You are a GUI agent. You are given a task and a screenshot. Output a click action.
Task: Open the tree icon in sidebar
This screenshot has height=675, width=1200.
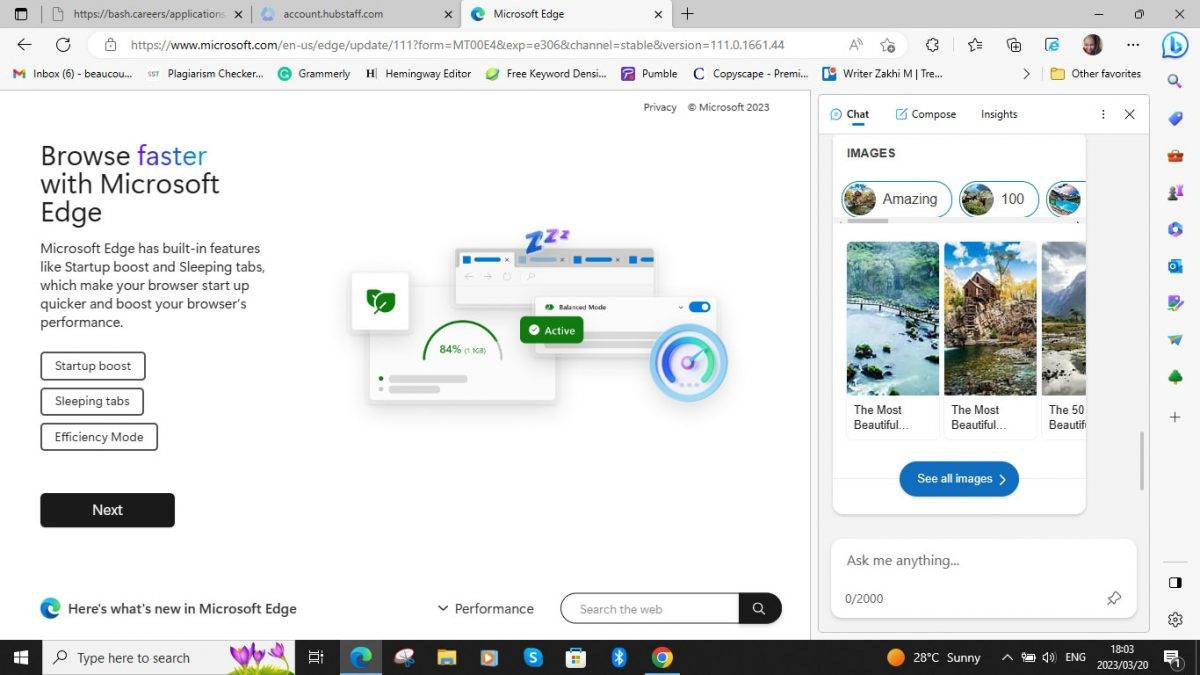(x=1175, y=377)
